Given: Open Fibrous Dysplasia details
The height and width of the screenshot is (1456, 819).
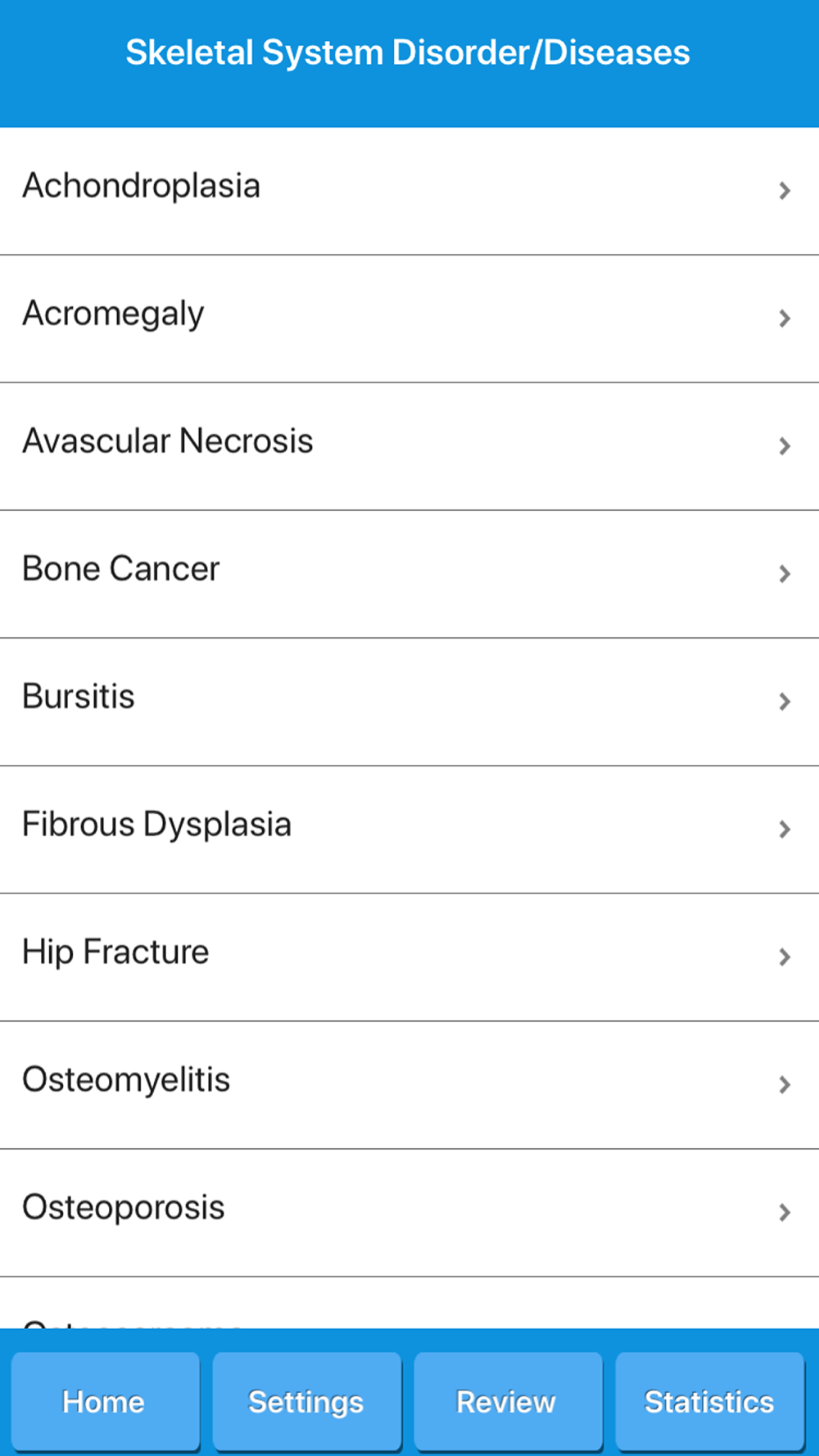Looking at the screenshot, I should [x=156, y=825].
